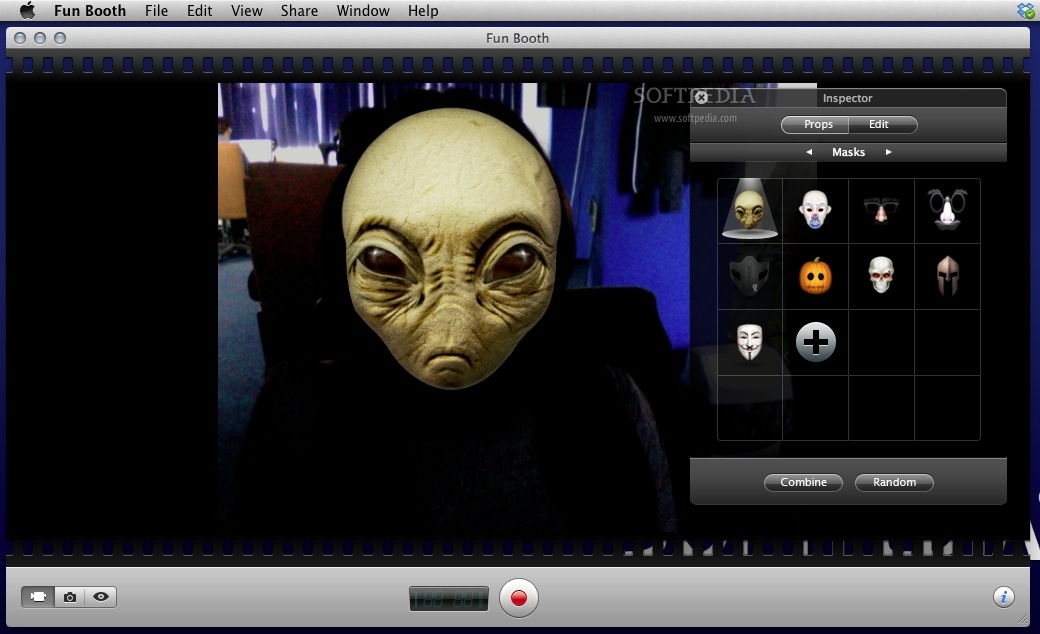
Task: Toggle the eye preview mode
Action: pyautogui.click(x=101, y=597)
